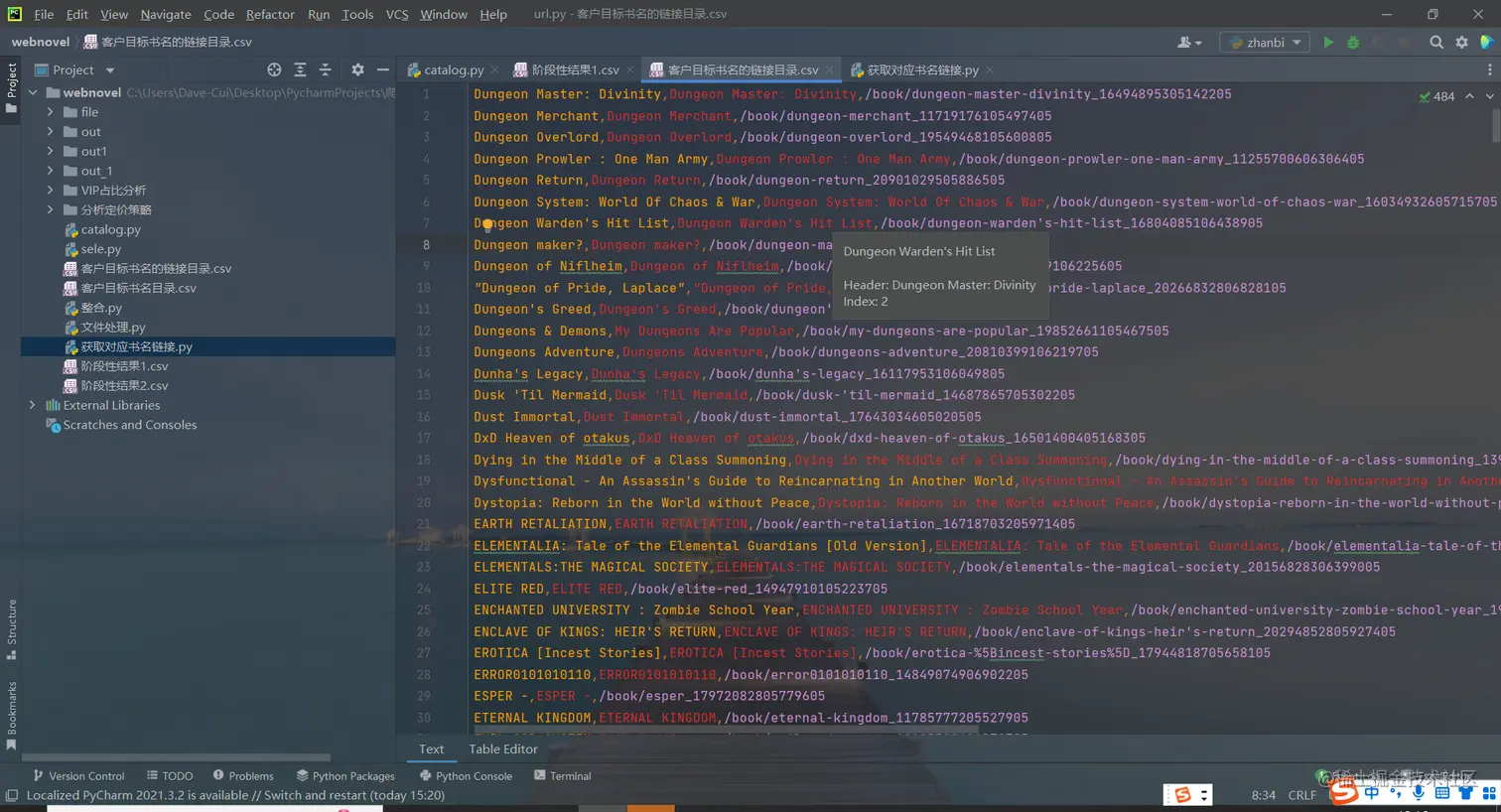Toggle Structure tool window stripe button
Viewport: 1501px width, 812px height.
click(x=12, y=629)
